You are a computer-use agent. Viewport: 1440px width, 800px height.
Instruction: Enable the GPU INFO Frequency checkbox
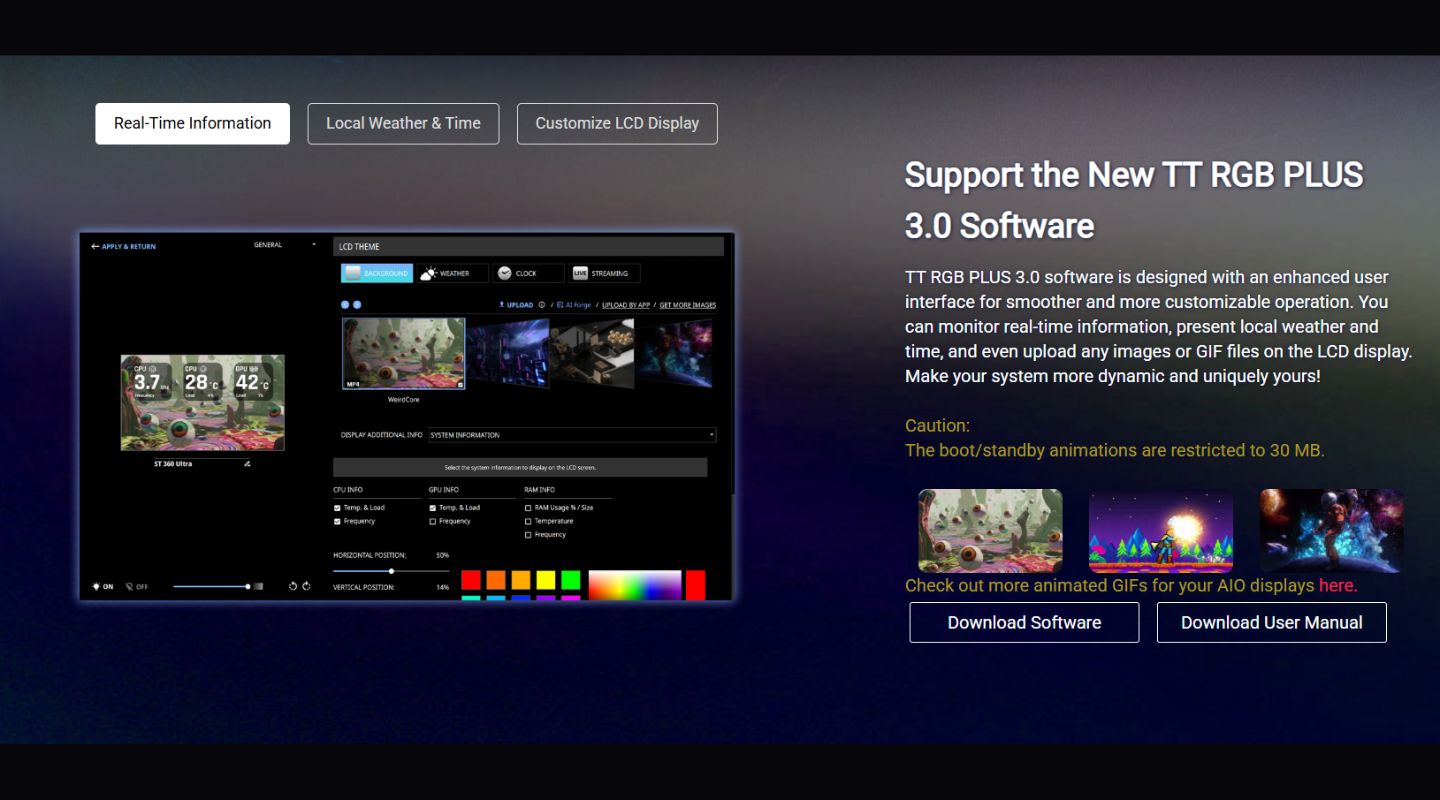[432, 521]
